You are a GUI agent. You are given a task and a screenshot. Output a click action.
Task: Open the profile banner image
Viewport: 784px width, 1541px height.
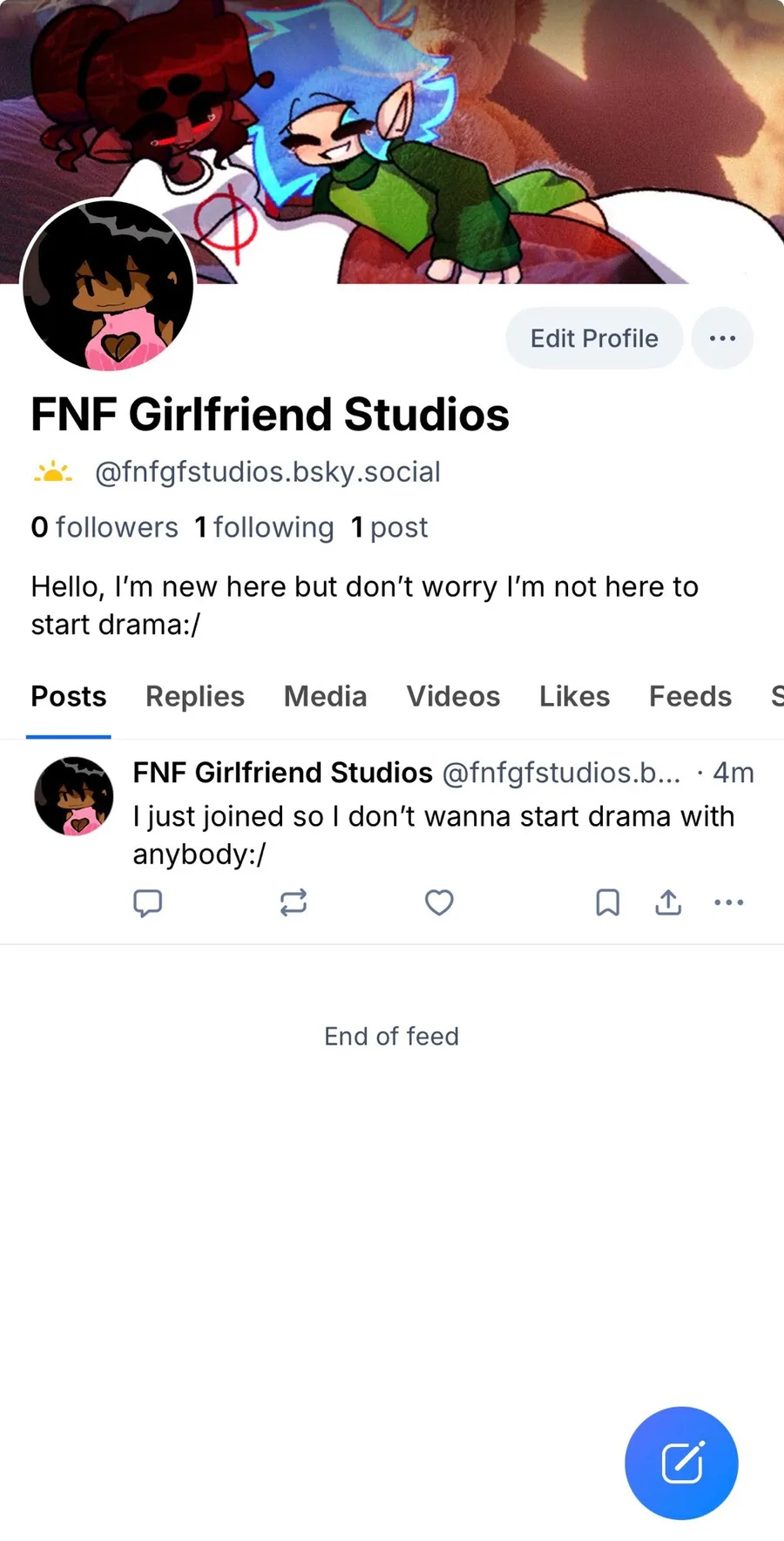(x=523, y=131)
